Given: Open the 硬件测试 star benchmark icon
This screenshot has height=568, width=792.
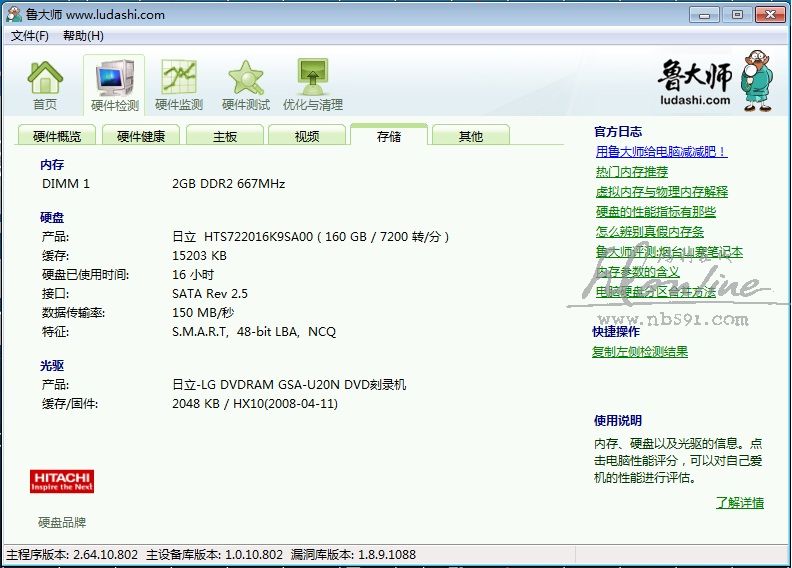Looking at the screenshot, I should (x=246, y=85).
